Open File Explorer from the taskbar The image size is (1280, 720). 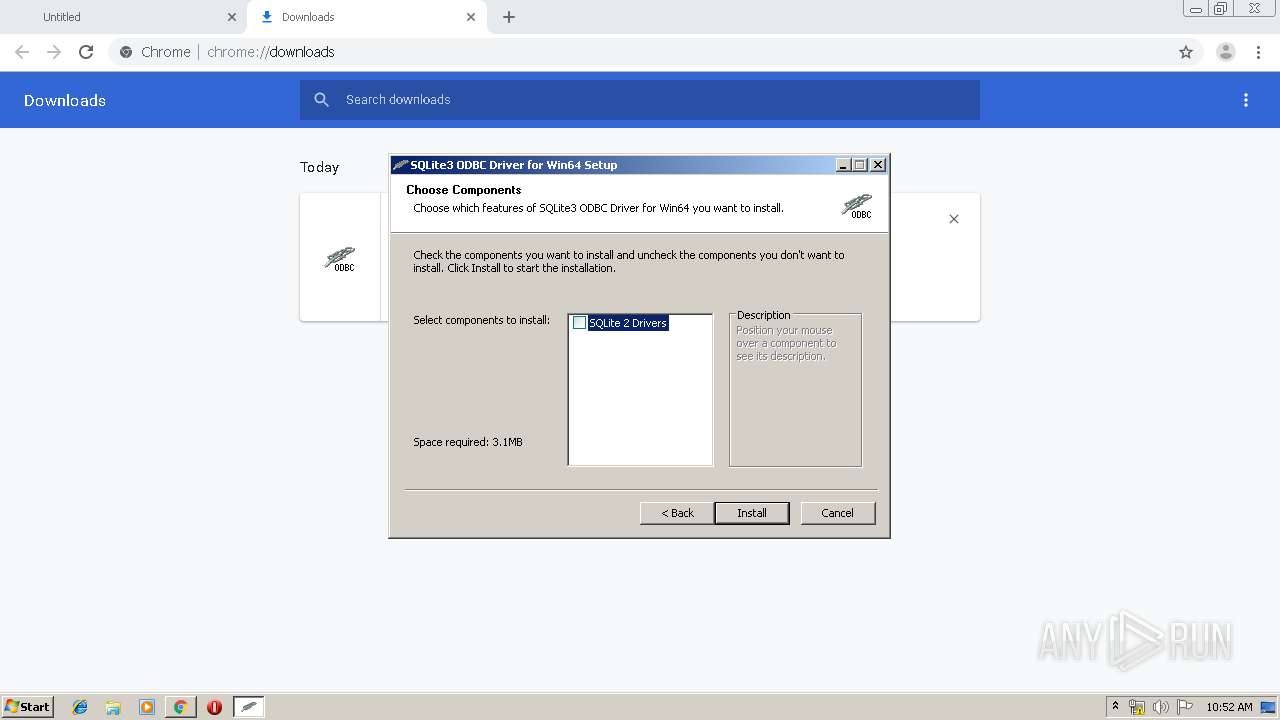pos(113,707)
